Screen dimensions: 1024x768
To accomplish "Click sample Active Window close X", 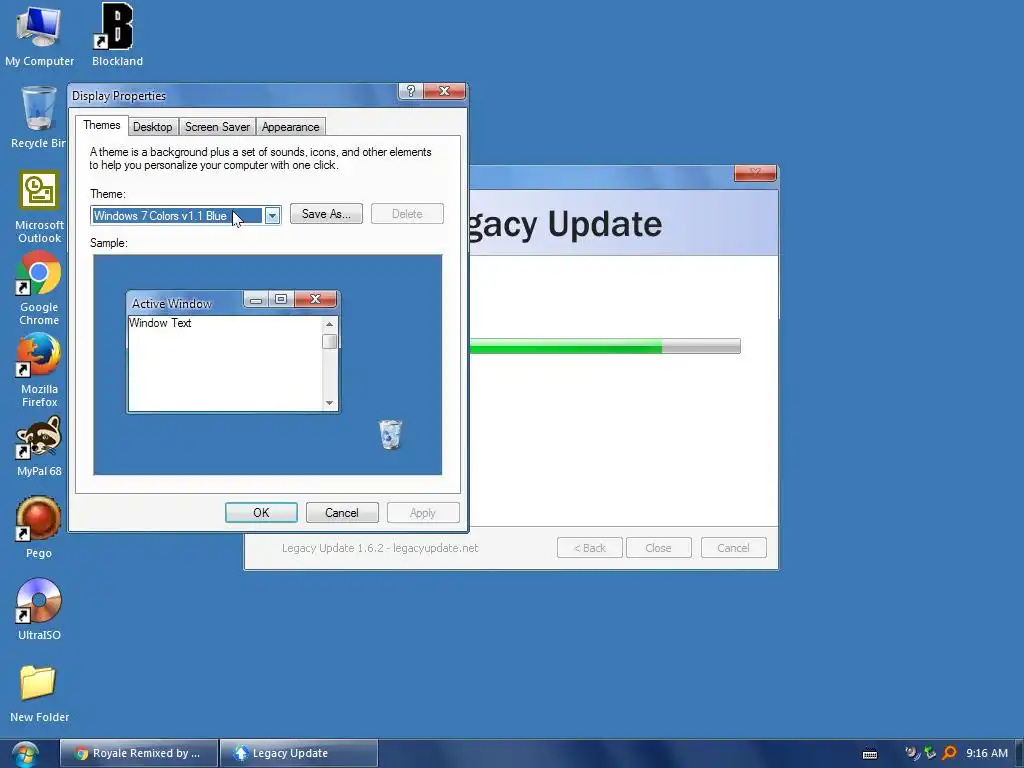I will (x=315, y=299).
